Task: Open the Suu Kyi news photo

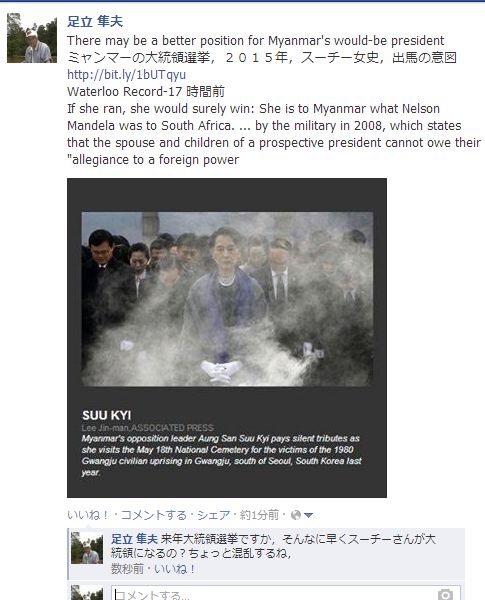Action: [x=227, y=299]
